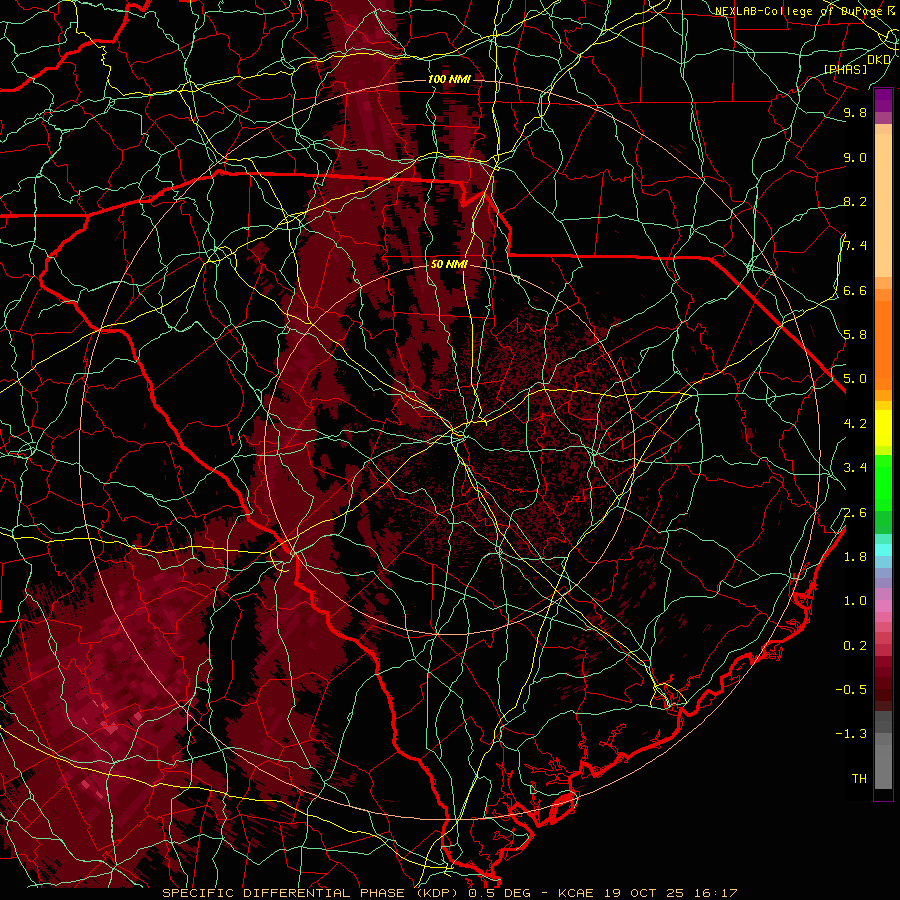Click the KCAE station identifier in the caption
The width and height of the screenshot is (900, 900).
point(575,893)
